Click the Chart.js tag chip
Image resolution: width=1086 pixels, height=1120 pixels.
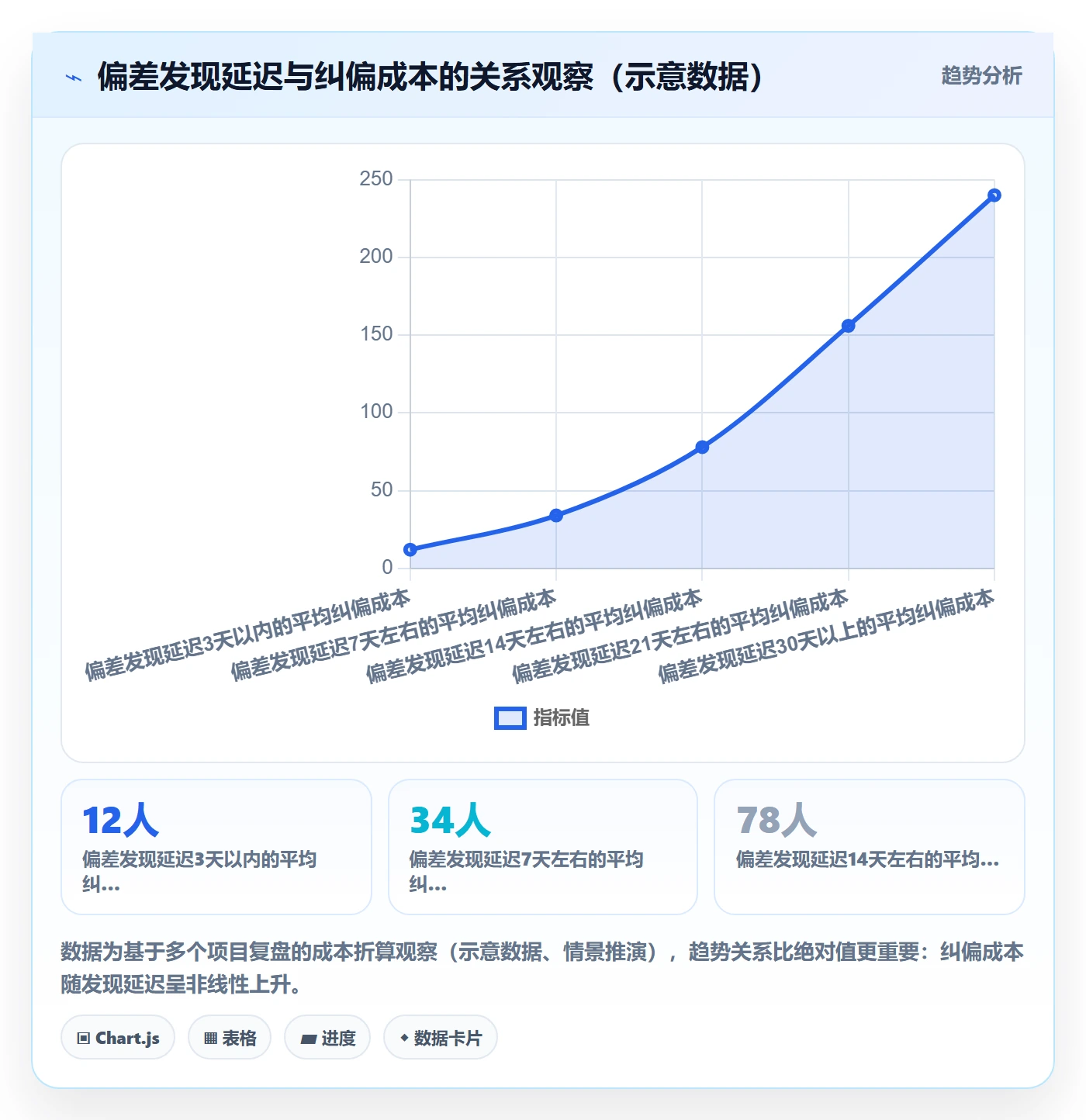pyautogui.click(x=118, y=1038)
